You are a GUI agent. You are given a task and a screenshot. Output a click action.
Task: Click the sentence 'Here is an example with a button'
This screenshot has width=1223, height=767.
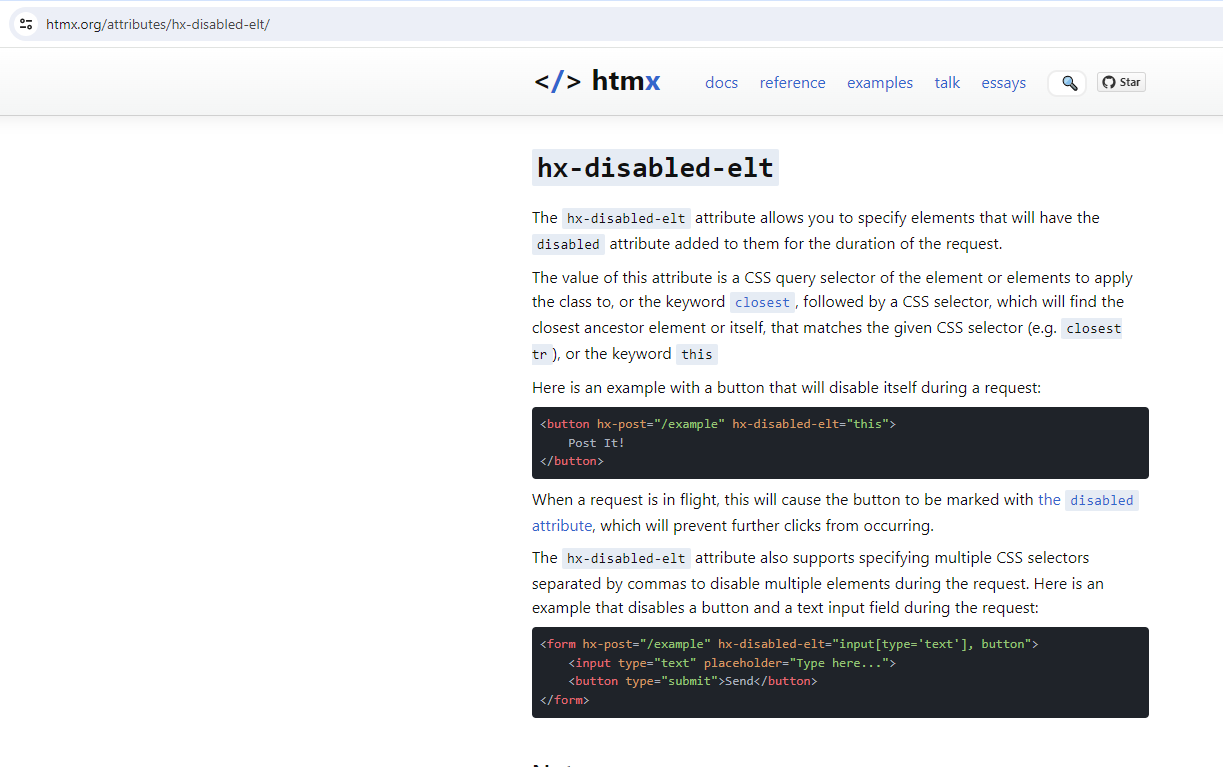point(786,387)
